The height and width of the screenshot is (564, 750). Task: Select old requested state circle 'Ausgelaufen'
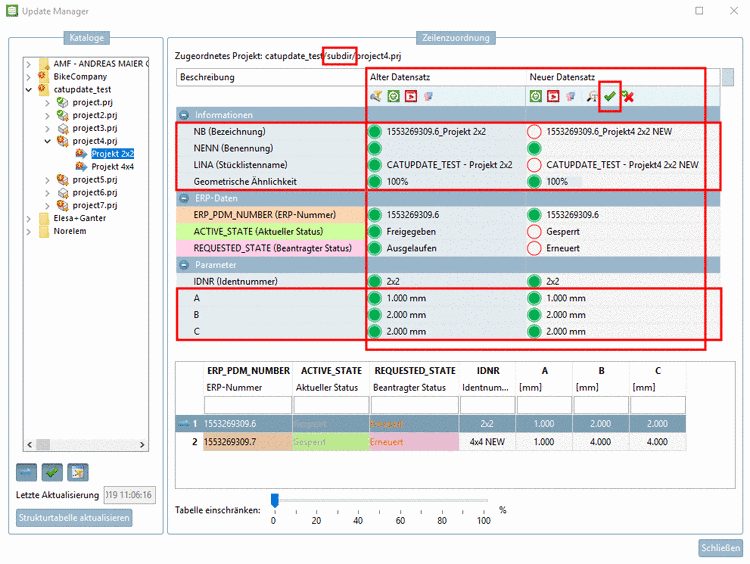tap(375, 248)
